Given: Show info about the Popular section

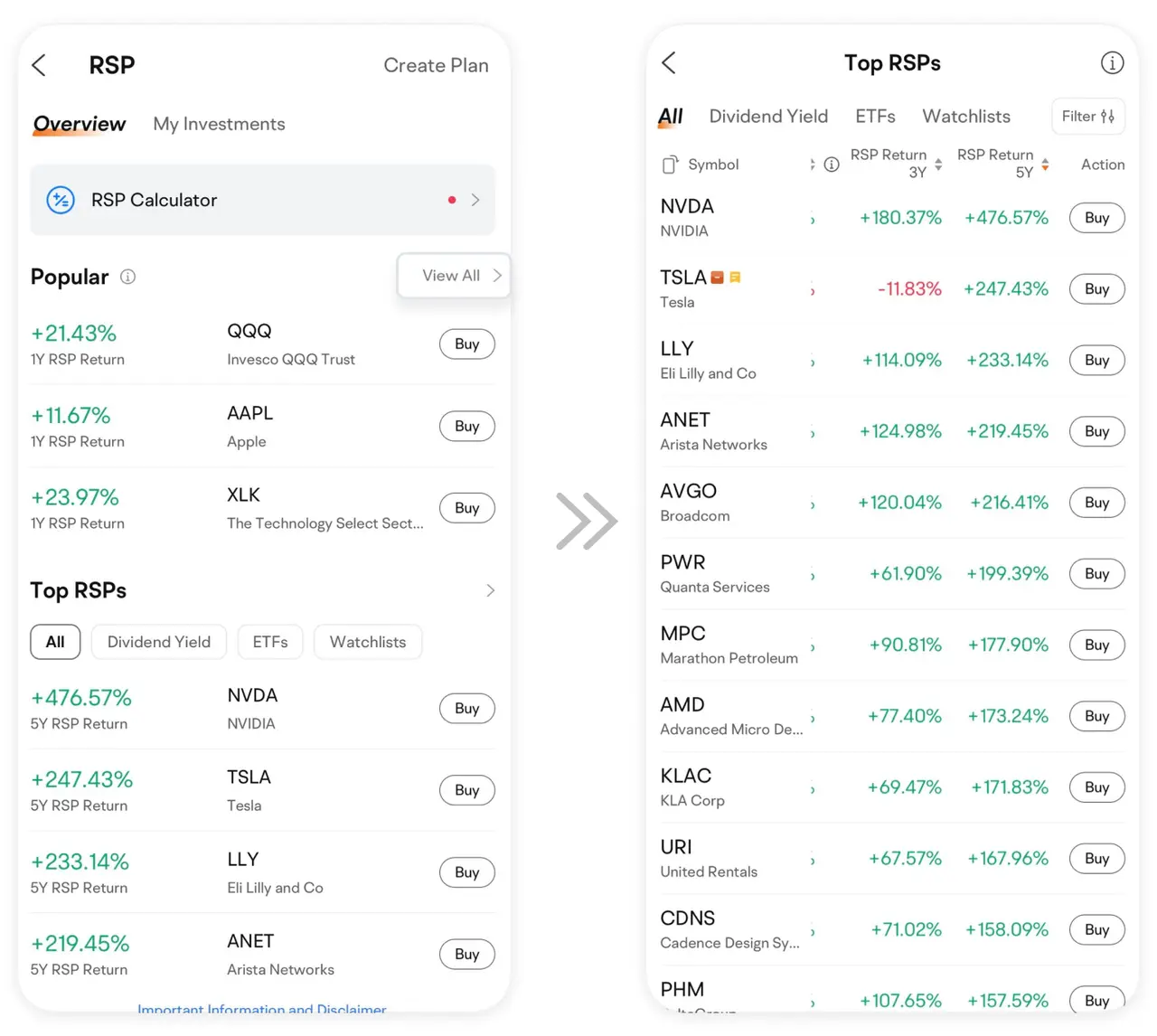Looking at the screenshot, I should point(128,277).
